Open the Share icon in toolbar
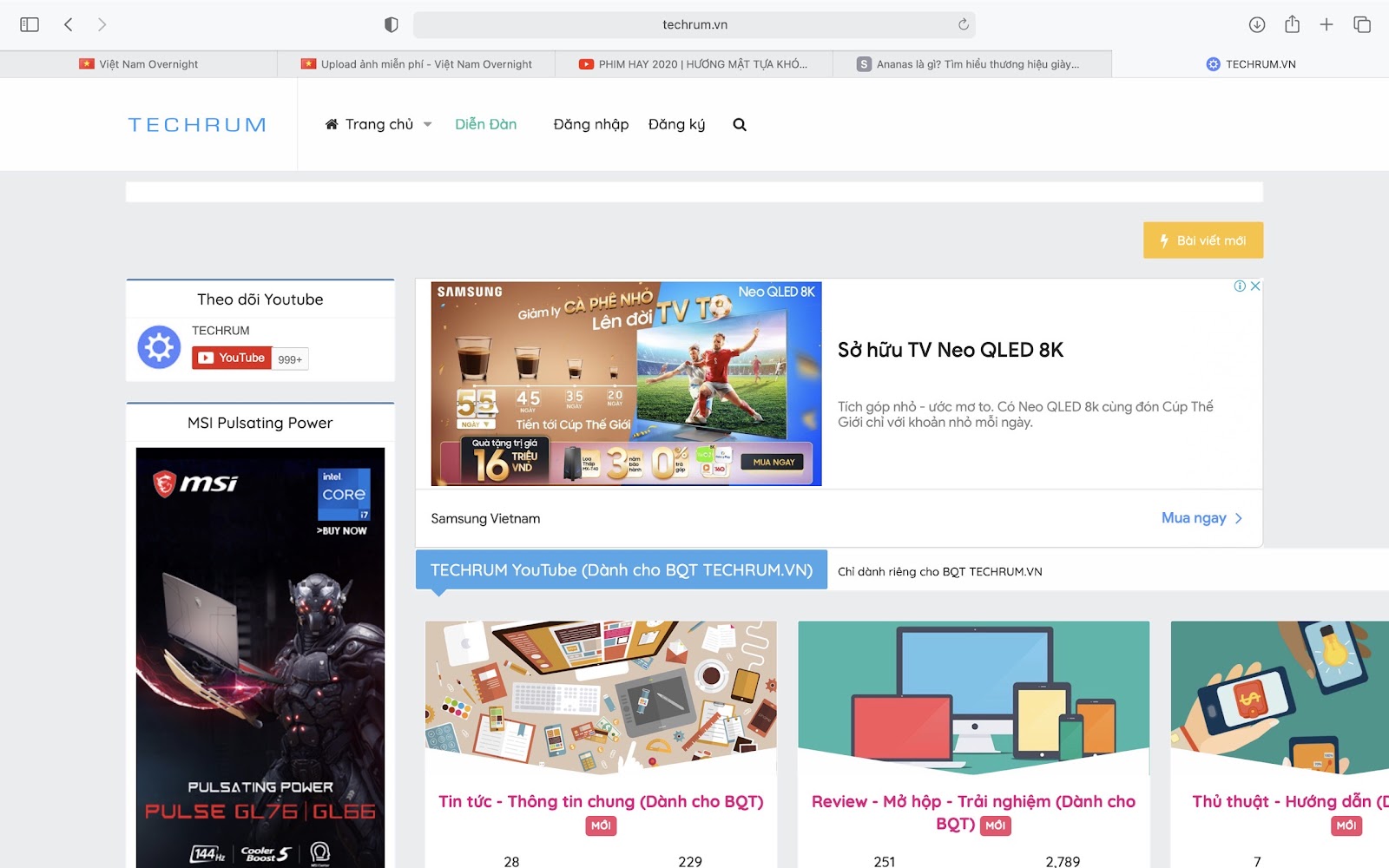The width and height of the screenshot is (1389, 868). click(1292, 24)
